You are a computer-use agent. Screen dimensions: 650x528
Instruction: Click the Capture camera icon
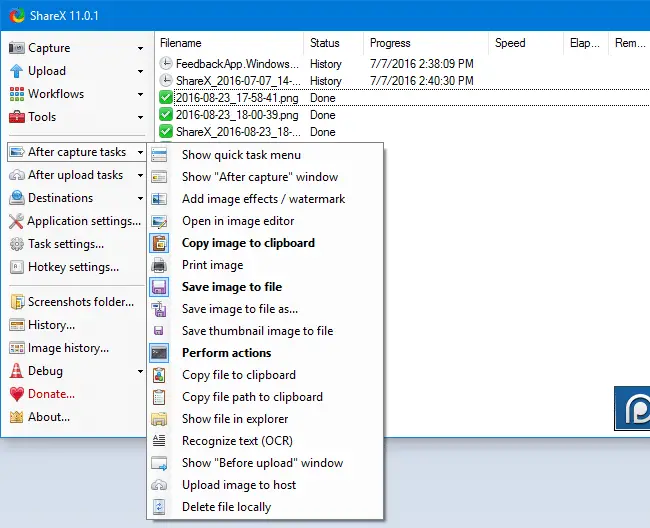pos(17,48)
